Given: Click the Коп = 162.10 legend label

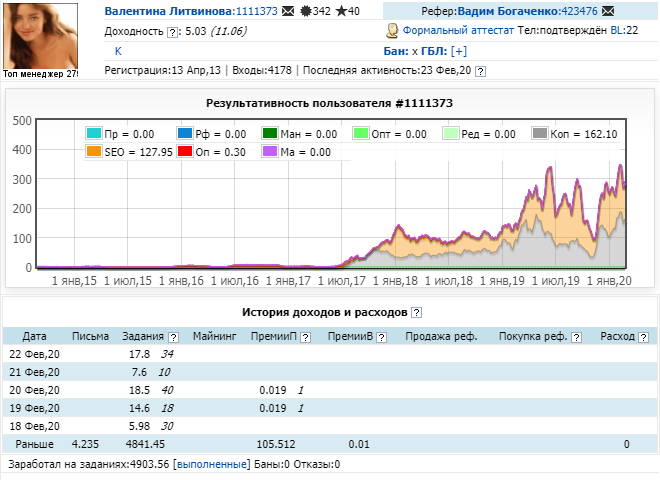Looking at the screenshot, I should click(584, 134).
